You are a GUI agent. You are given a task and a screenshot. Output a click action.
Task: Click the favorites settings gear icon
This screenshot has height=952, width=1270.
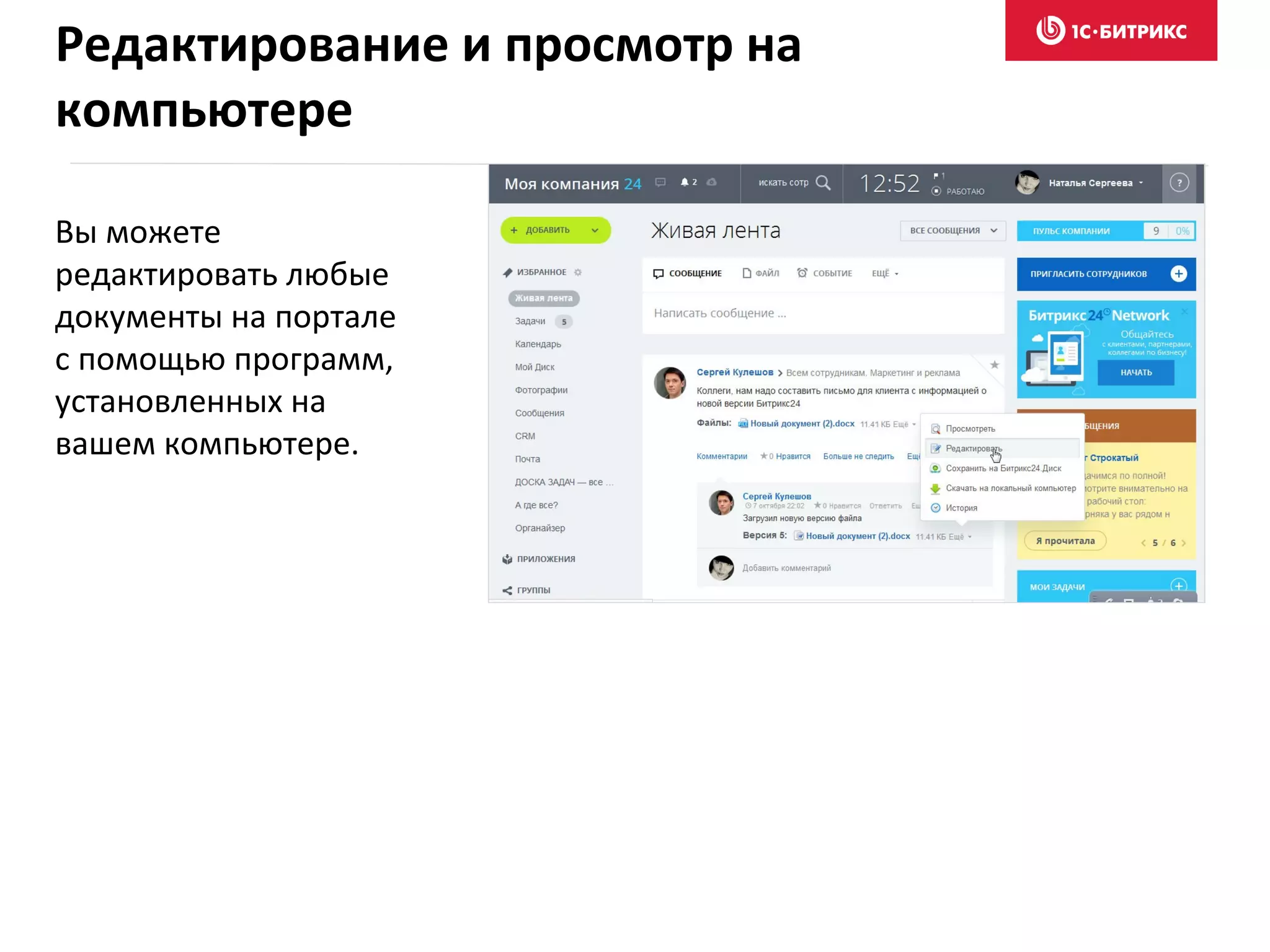[x=578, y=272]
